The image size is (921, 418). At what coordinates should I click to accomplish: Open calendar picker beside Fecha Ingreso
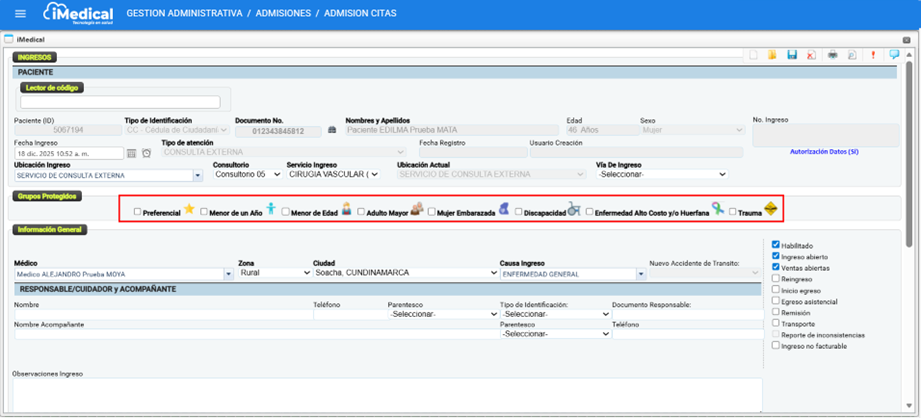131,153
